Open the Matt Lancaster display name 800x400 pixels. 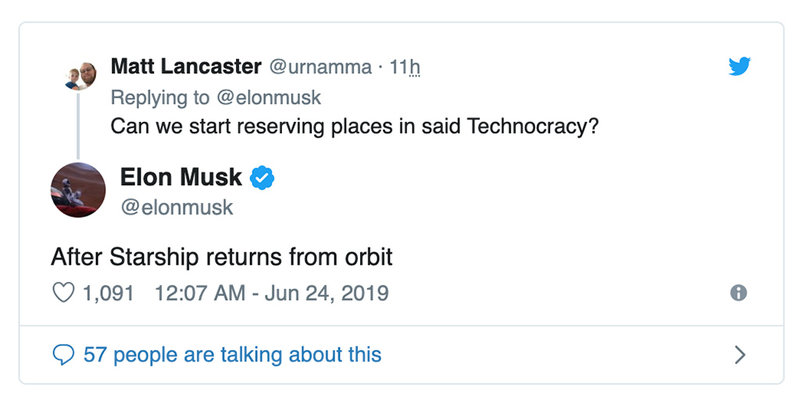pyautogui.click(x=186, y=66)
